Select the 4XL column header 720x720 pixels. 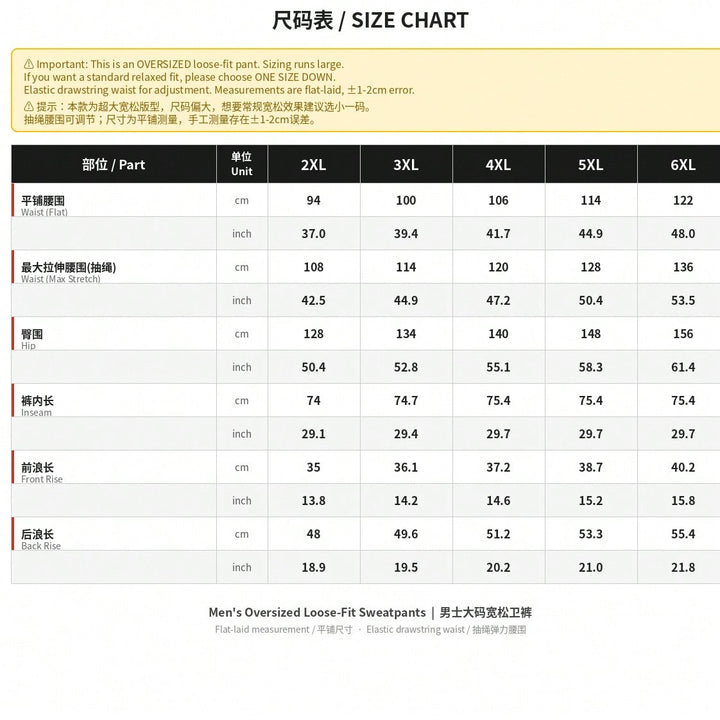pyautogui.click(x=498, y=164)
